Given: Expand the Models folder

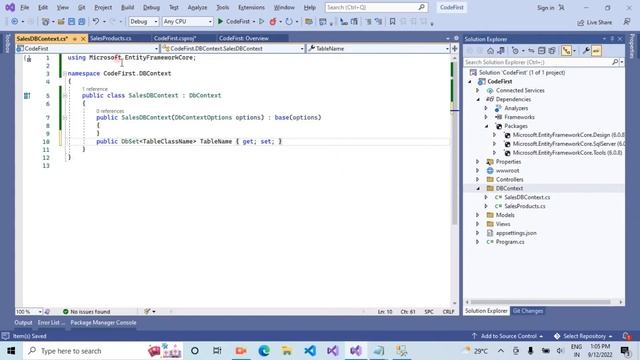Looking at the screenshot, I should [x=478, y=215].
